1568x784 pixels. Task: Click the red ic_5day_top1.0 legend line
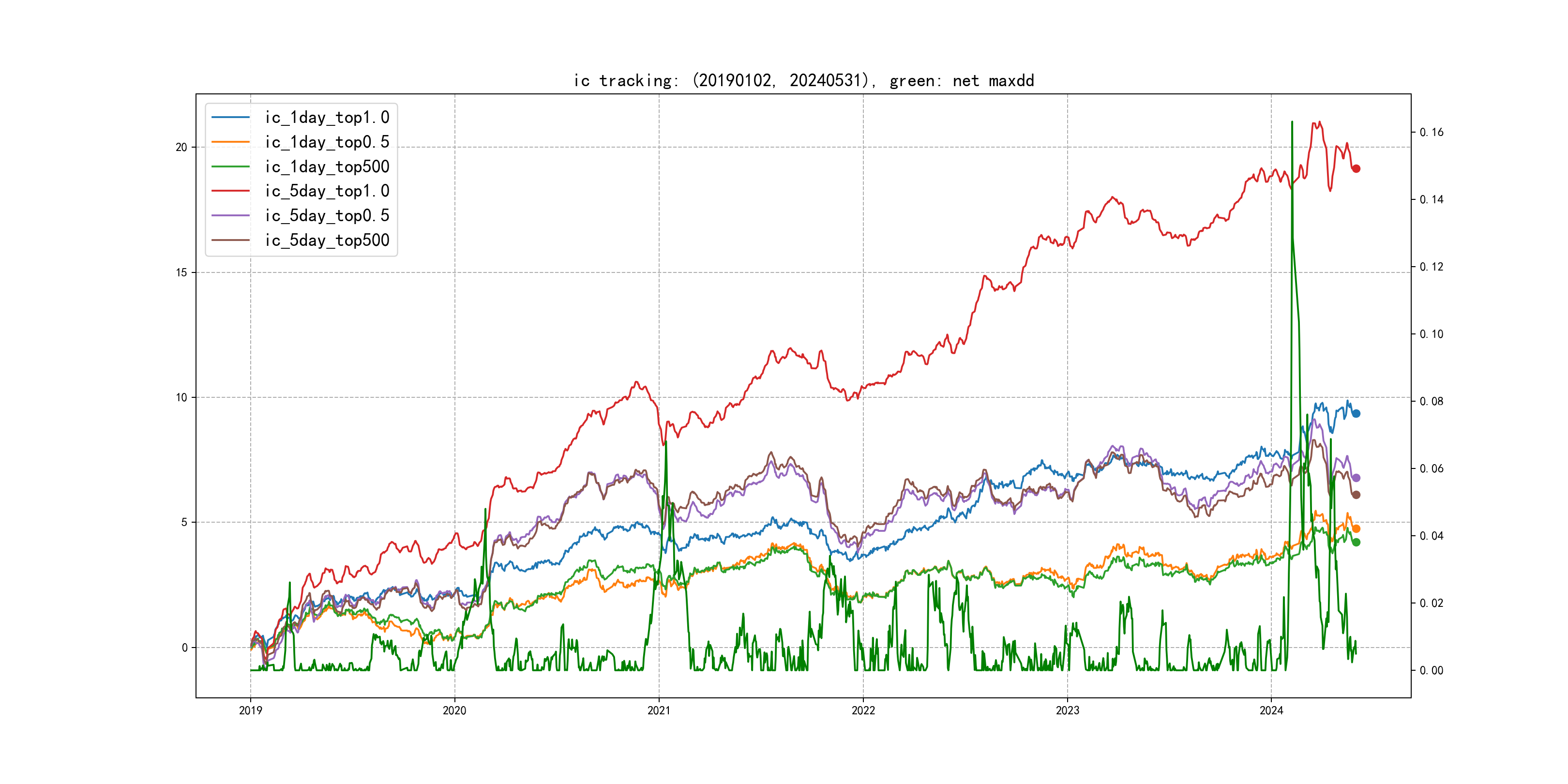(230, 191)
